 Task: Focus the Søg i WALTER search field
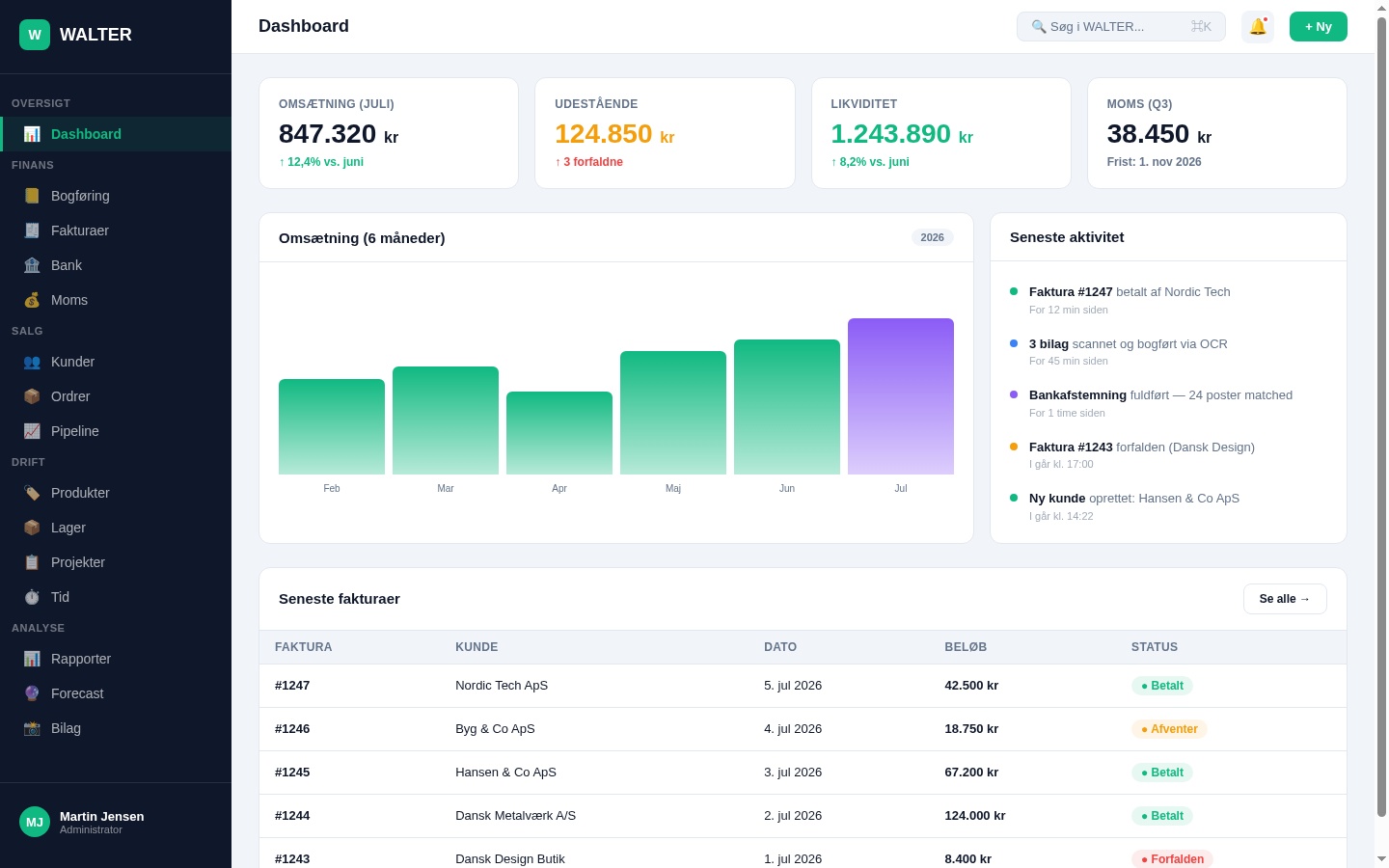(x=1121, y=27)
